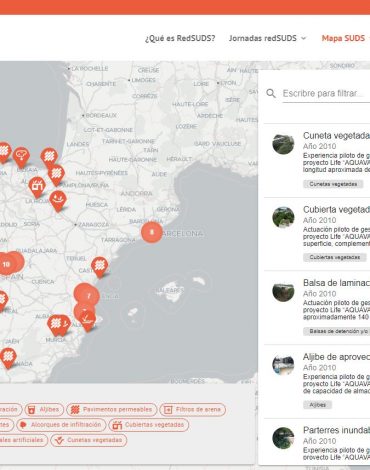The image size is (370, 470).
Task: Click the 'Cunetas vegetadas' tag in first entry
Action: click(x=333, y=184)
